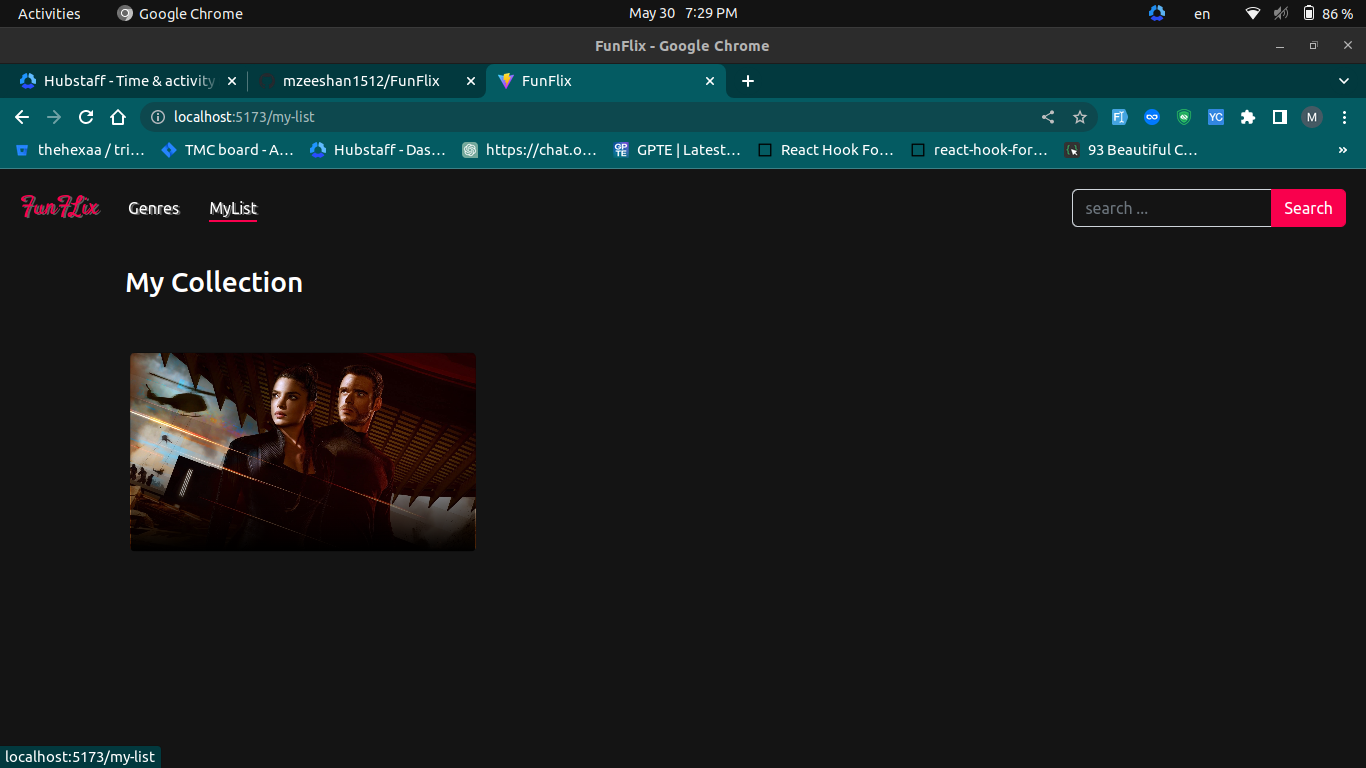1366x768 pixels.
Task: Open the Extensions puzzle icon
Action: [x=1248, y=117]
